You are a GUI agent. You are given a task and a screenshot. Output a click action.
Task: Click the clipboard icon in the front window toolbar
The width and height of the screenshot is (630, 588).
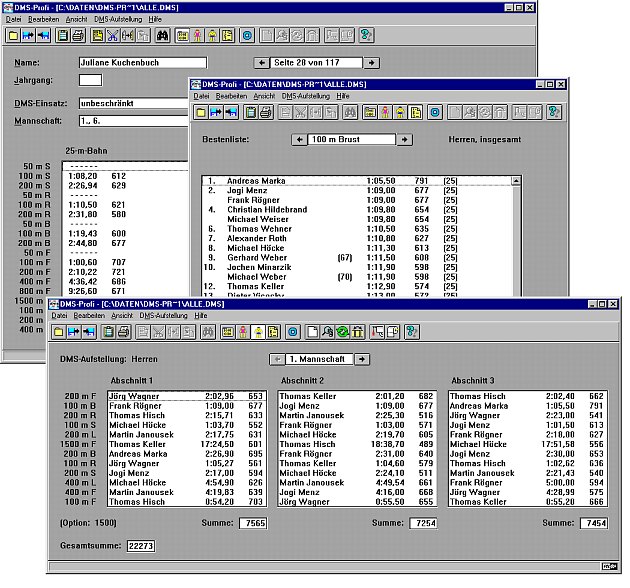click(x=108, y=332)
